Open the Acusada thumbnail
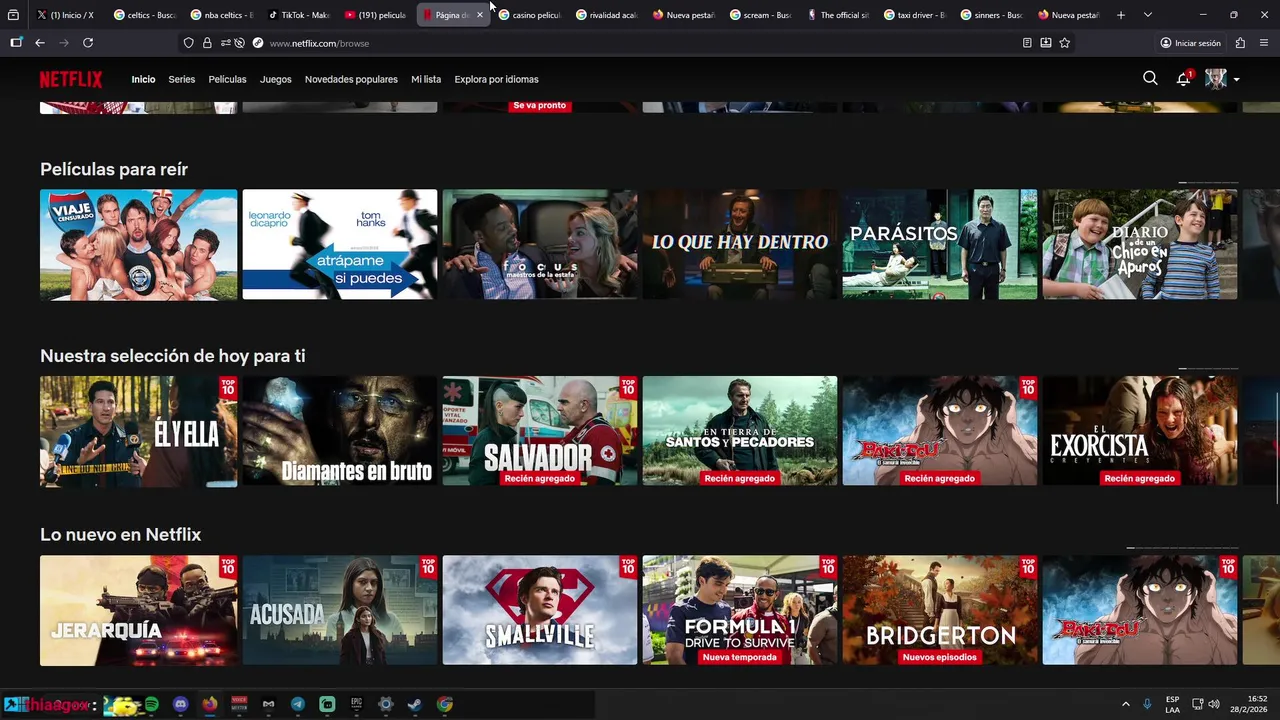Screen dimensions: 1280x720 pos(340,610)
